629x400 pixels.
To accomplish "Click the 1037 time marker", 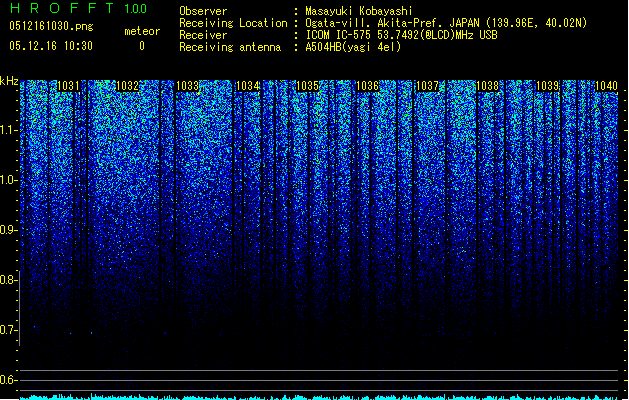I will click(428, 86).
